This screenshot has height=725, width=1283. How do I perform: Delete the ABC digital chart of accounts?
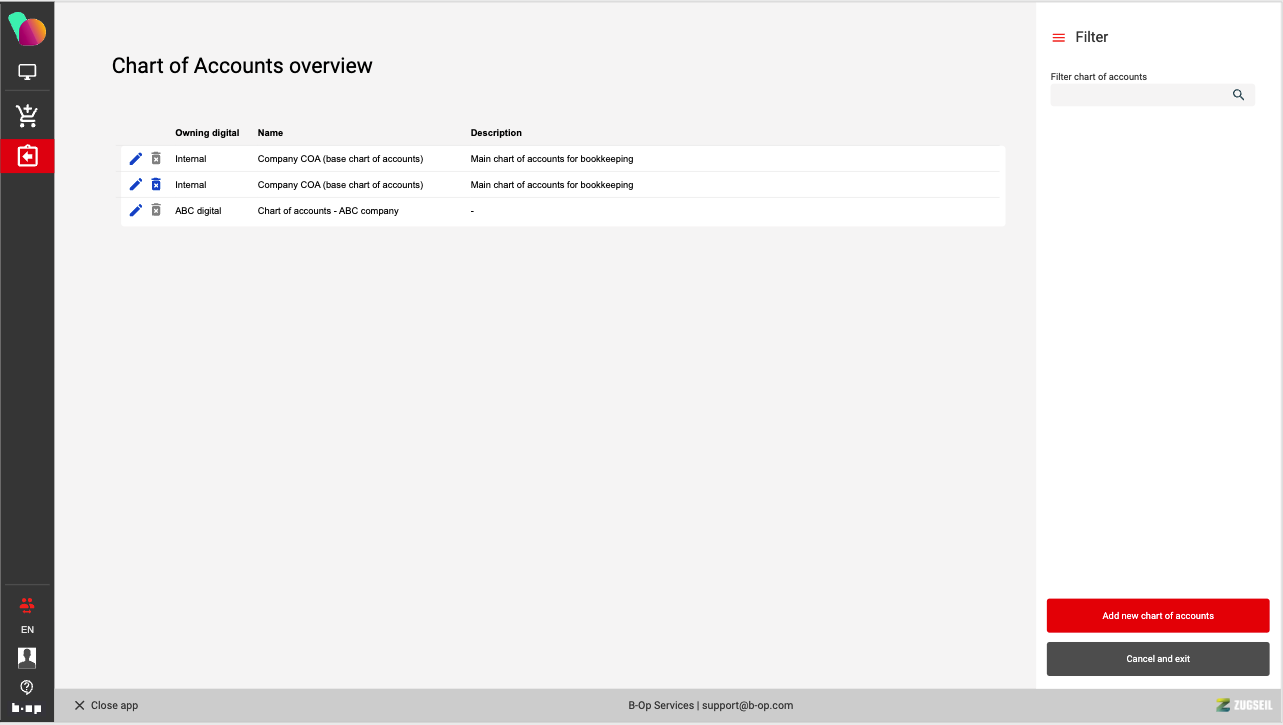tap(156, 211)
